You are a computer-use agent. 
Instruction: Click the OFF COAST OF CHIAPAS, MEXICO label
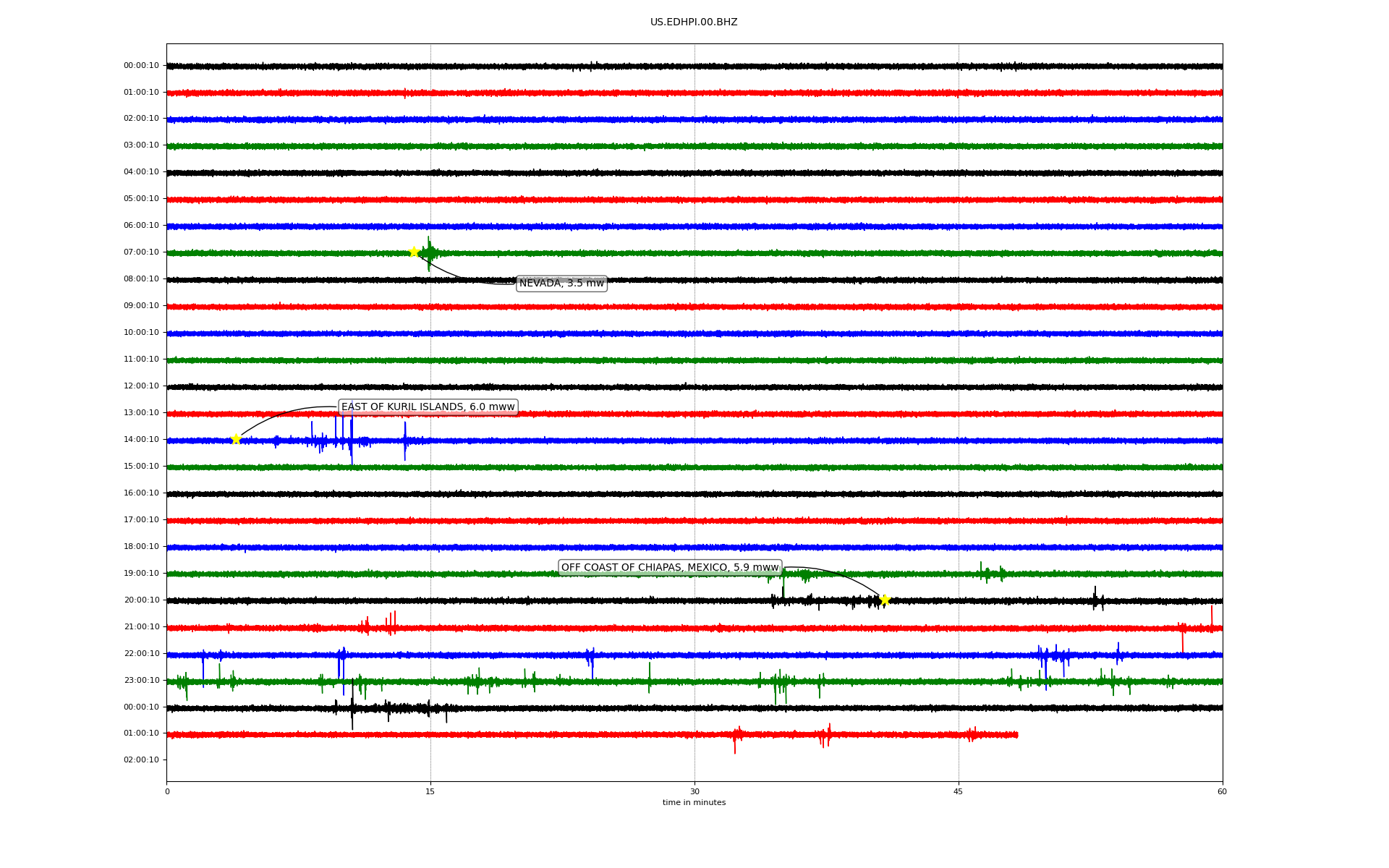670,568
